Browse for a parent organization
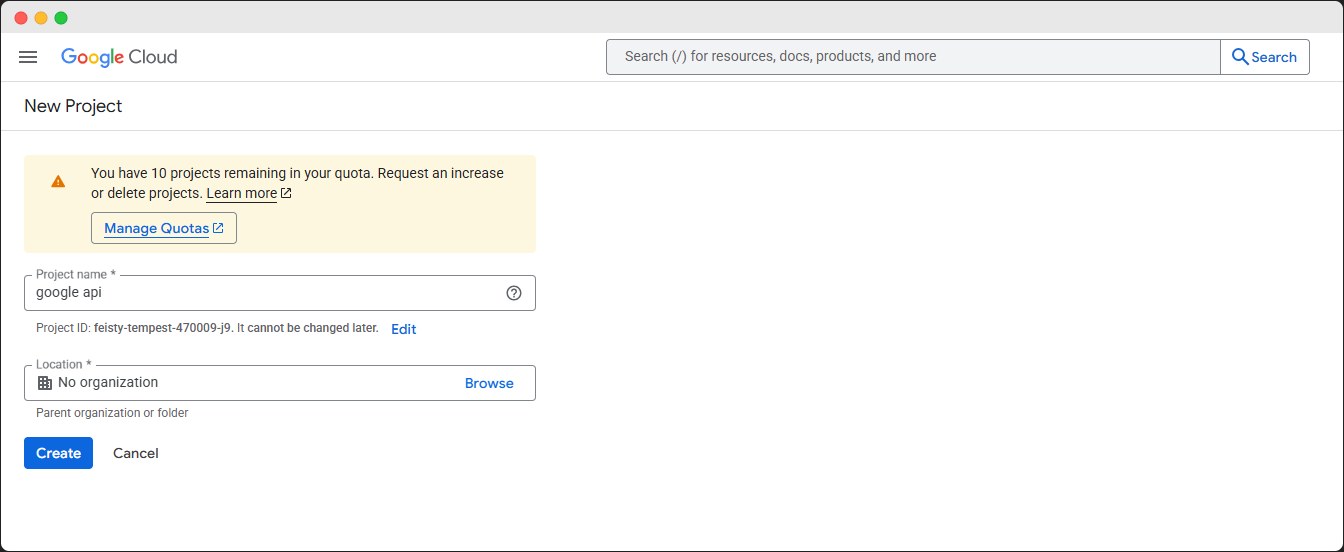Screen dimensions: 1344x552 pyautogui.click(x=489, y=383)
